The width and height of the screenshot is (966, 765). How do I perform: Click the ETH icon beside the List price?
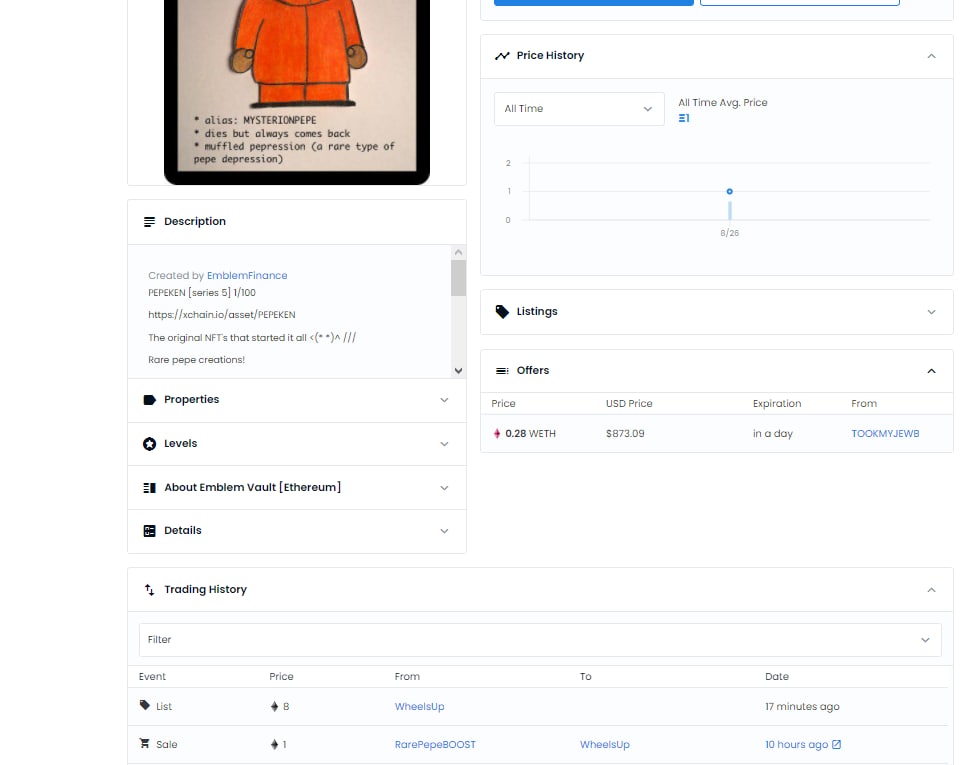click(275, 706)
